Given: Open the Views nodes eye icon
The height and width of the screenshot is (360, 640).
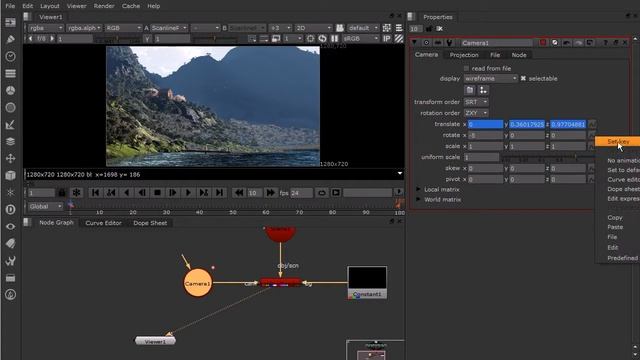Looking at the screenshot, I should [10, 226].
